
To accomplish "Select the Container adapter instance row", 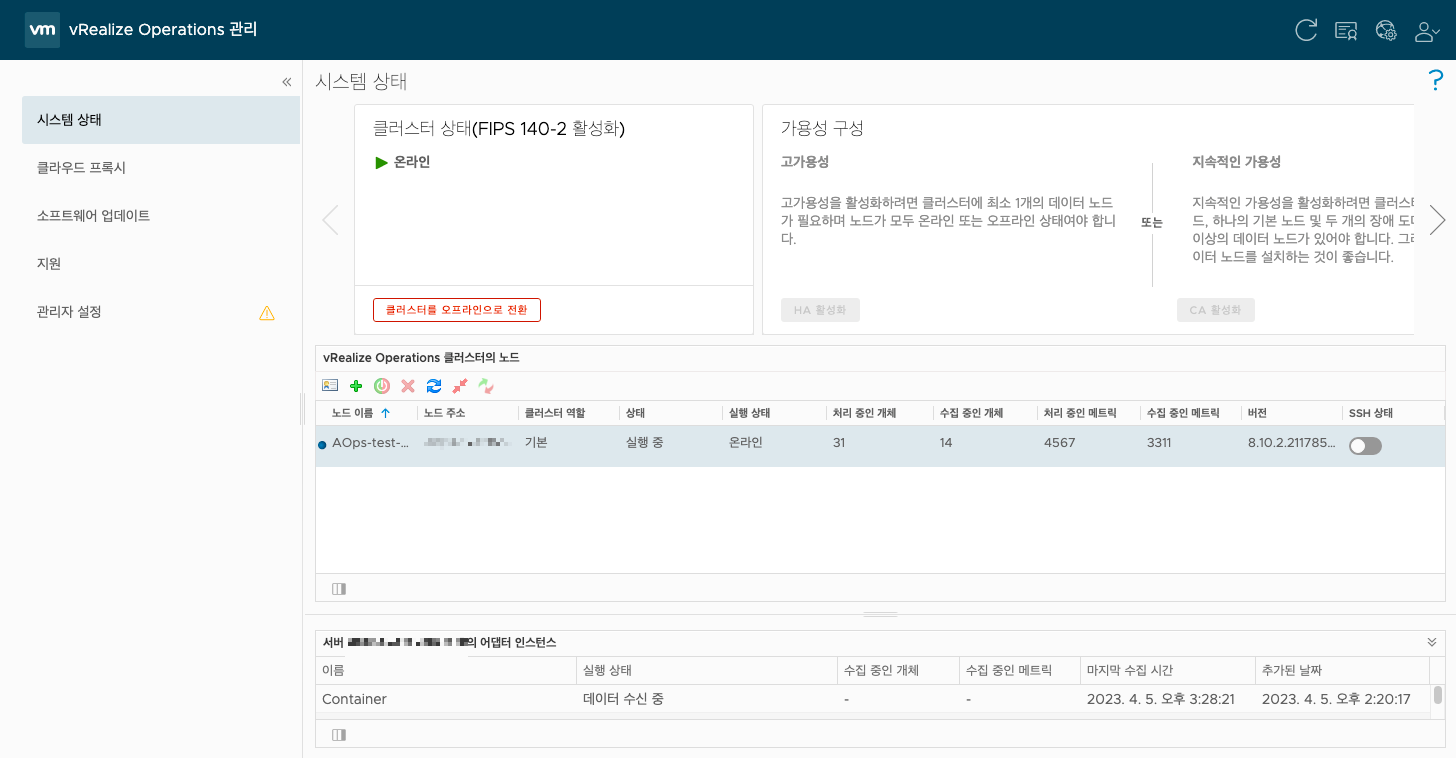I will click(x=874, y=700).
